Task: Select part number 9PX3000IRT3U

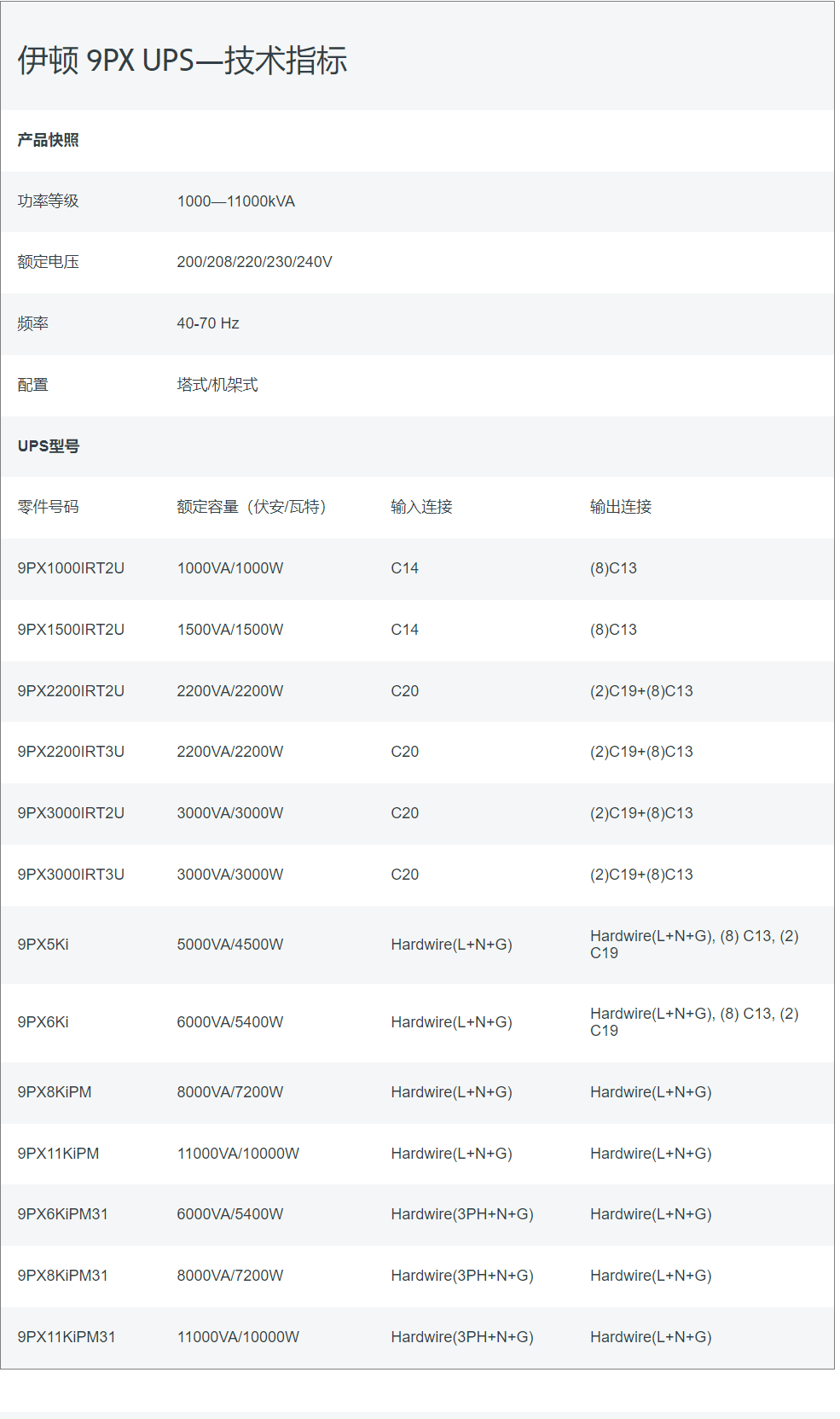Action: click(x=71, y=875)
